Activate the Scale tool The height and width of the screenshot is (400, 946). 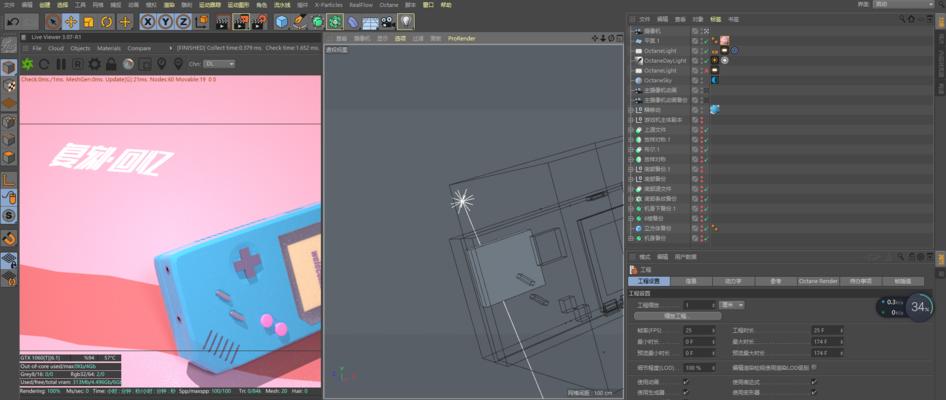point(89,22)
